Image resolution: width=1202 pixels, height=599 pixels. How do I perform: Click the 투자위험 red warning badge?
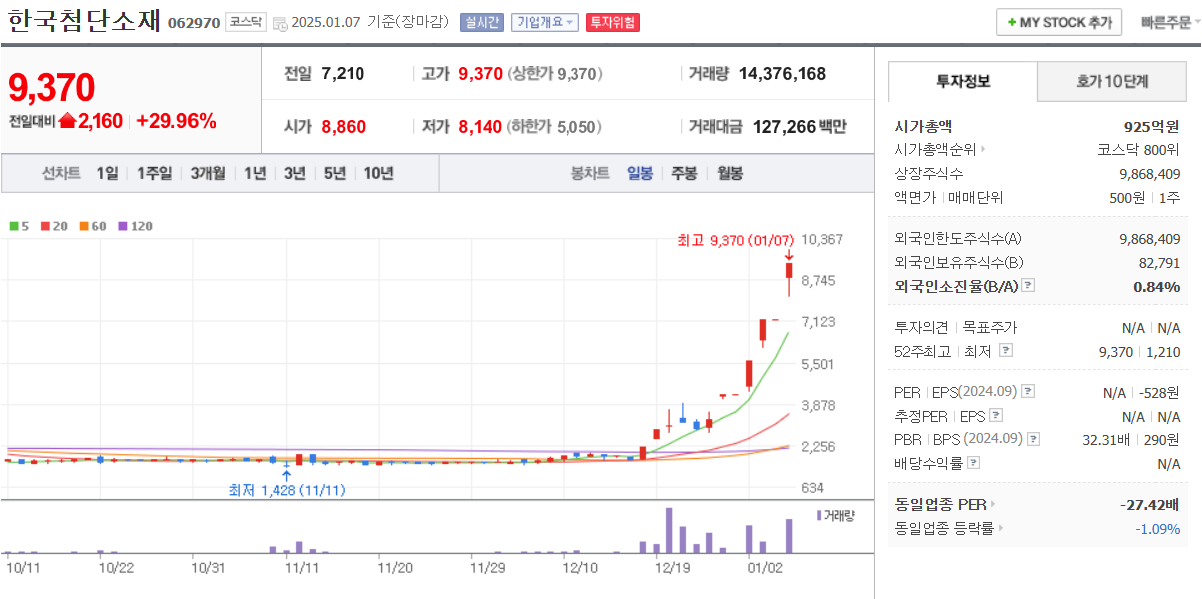click(613, 22)
